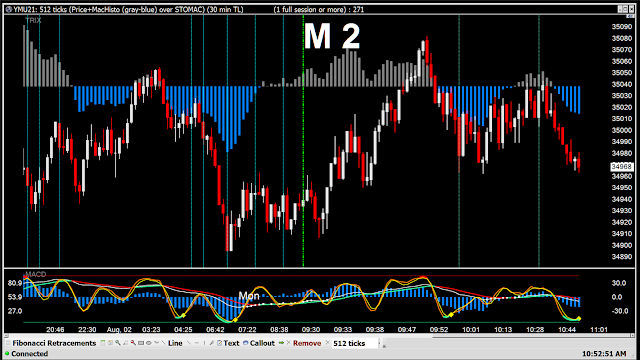Click the chevron-shaped drawing tool icon
640x360 pixels.
point(156,342)
